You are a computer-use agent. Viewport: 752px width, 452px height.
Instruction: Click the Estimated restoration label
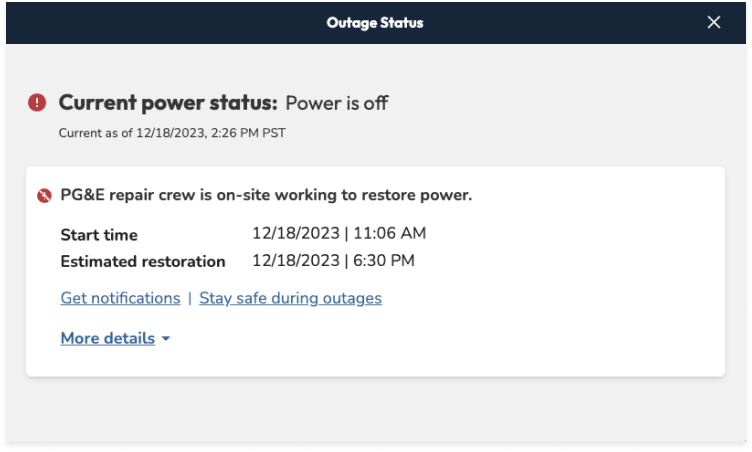coord(143,262)
